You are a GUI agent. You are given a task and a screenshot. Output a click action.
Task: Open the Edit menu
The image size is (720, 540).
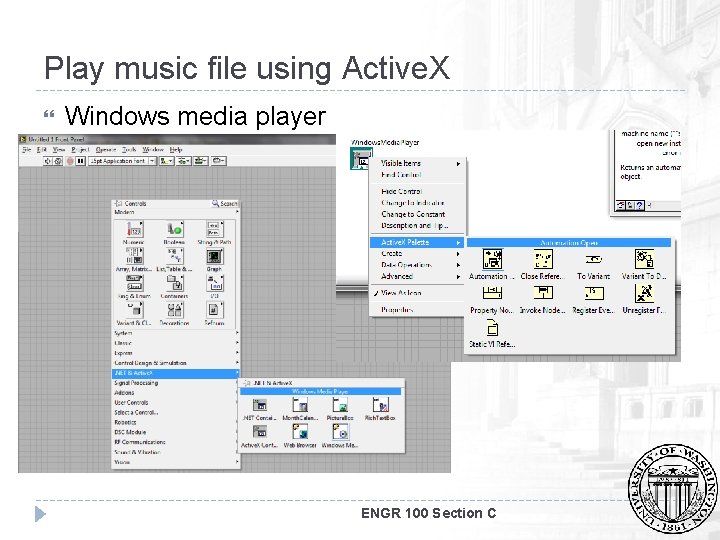[x=42, y=150]
